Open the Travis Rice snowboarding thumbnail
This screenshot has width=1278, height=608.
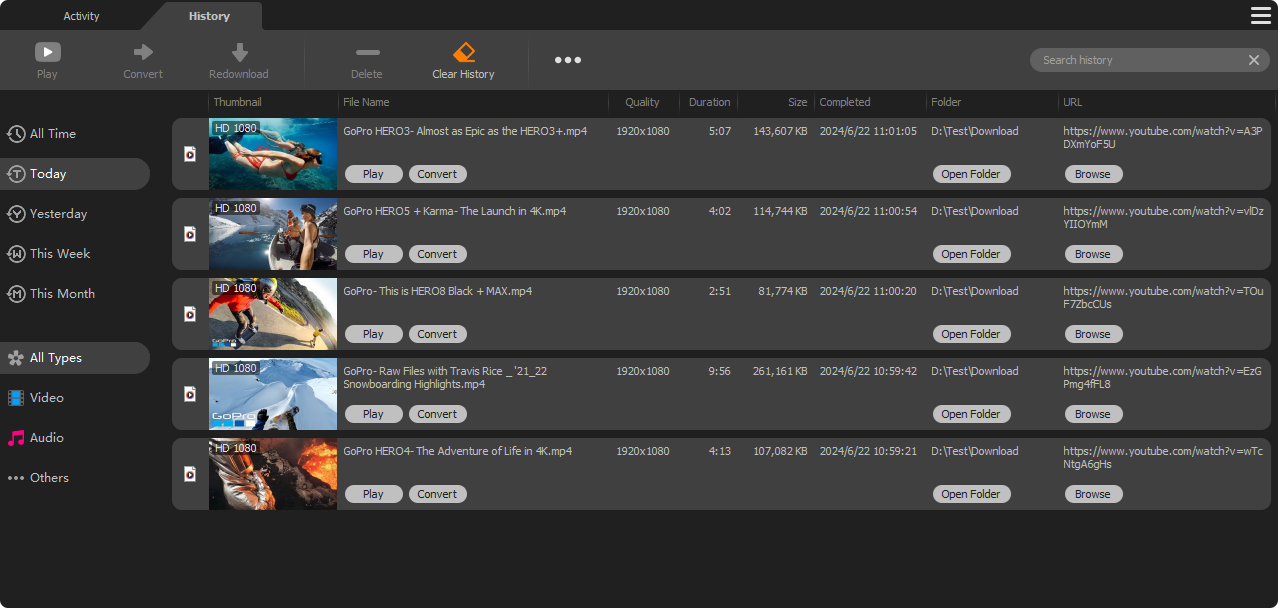point(273,394)
